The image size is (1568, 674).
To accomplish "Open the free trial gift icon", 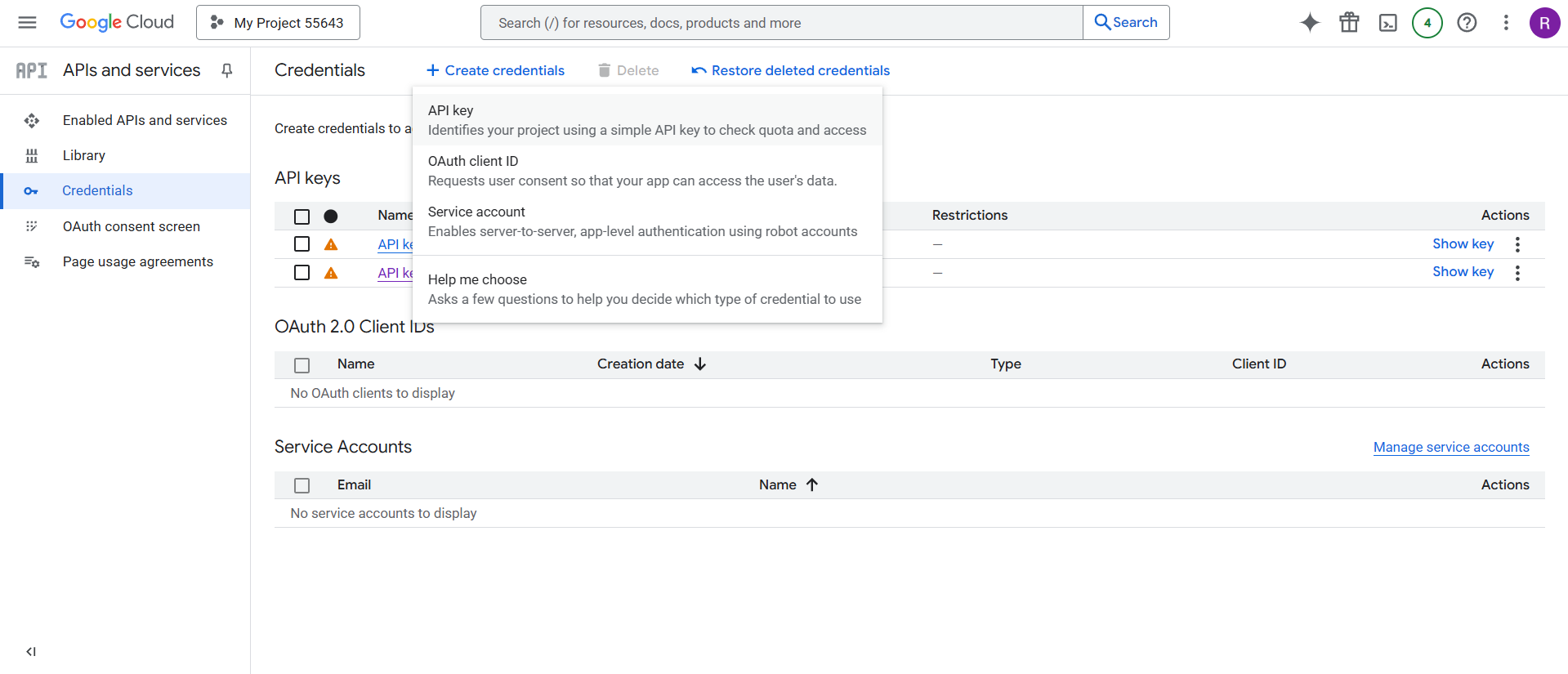I will pos(1349,23).
